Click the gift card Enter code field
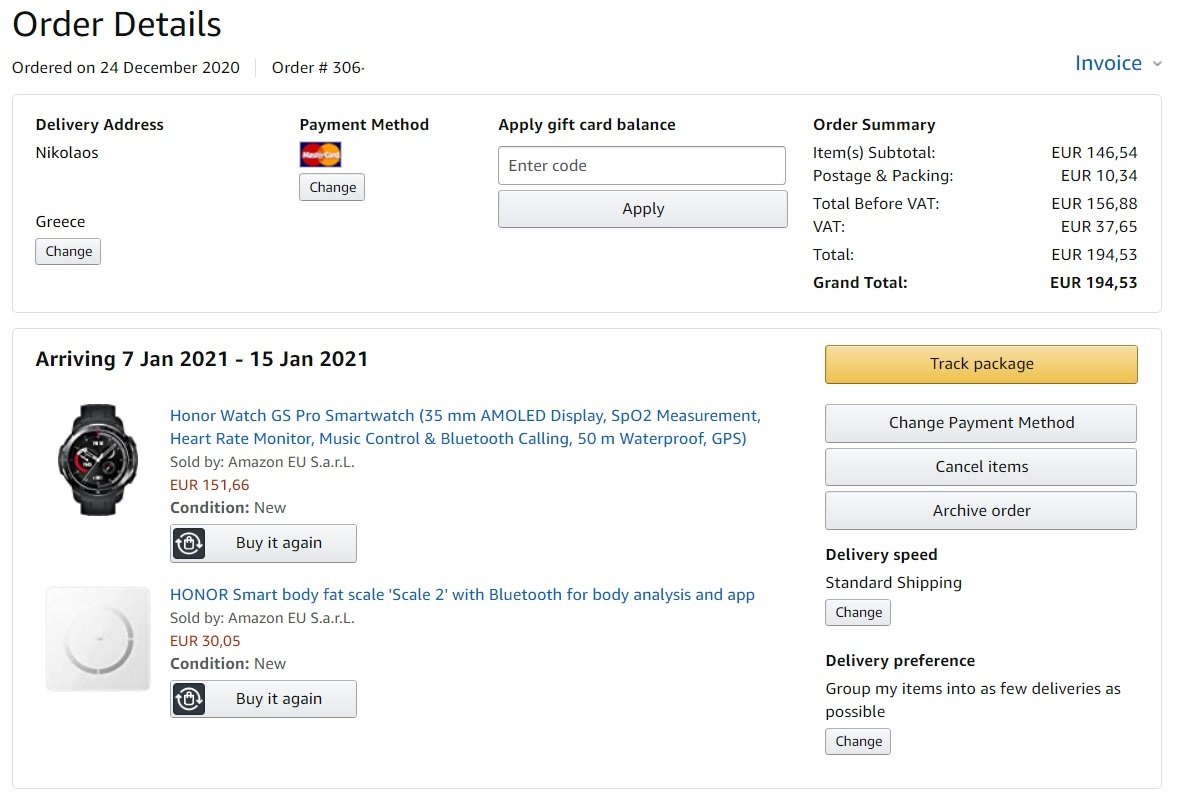Screen dimensions: 1184x809 click(642, 166)
